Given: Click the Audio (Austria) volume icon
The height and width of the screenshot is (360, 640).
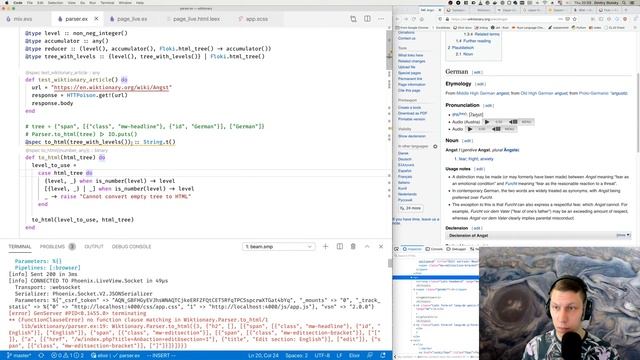Looking at the screenshot, I should click(x=513, y=122).
